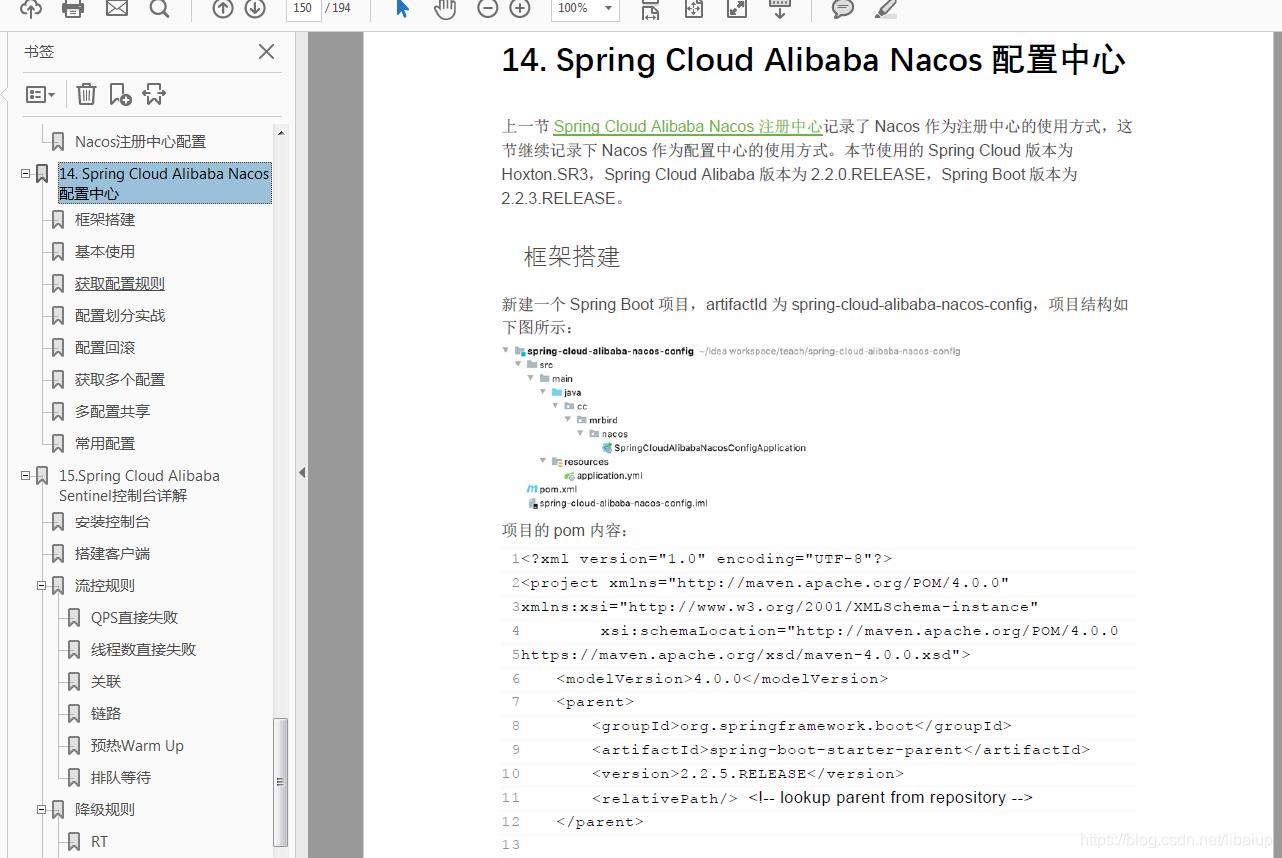Send file by email envelope icon
The width and height of the screenshot is (1282, 858).
(x=117, y=8)
